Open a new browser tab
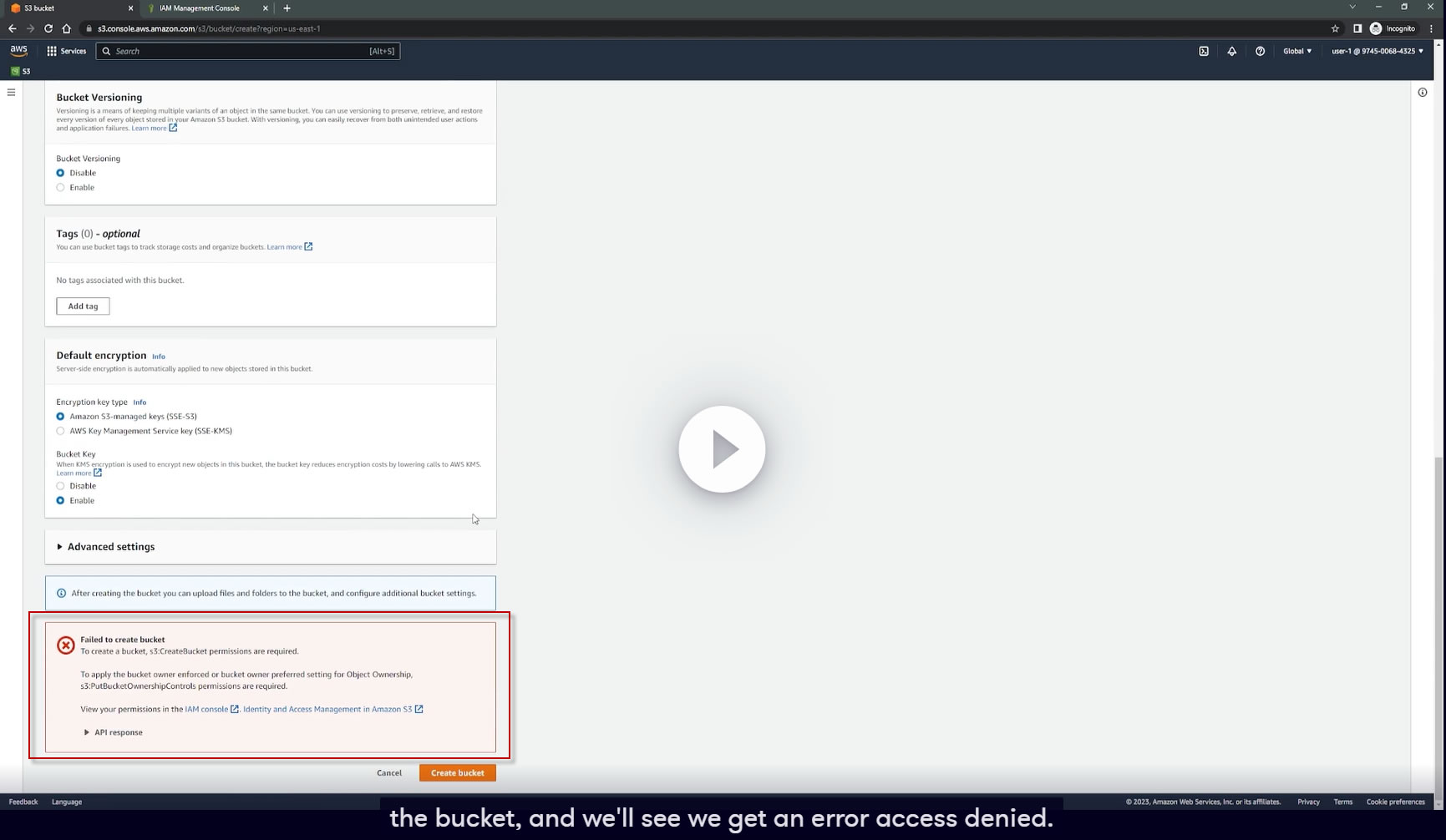This screenshot has width=1446, height=840. point(287,8)
